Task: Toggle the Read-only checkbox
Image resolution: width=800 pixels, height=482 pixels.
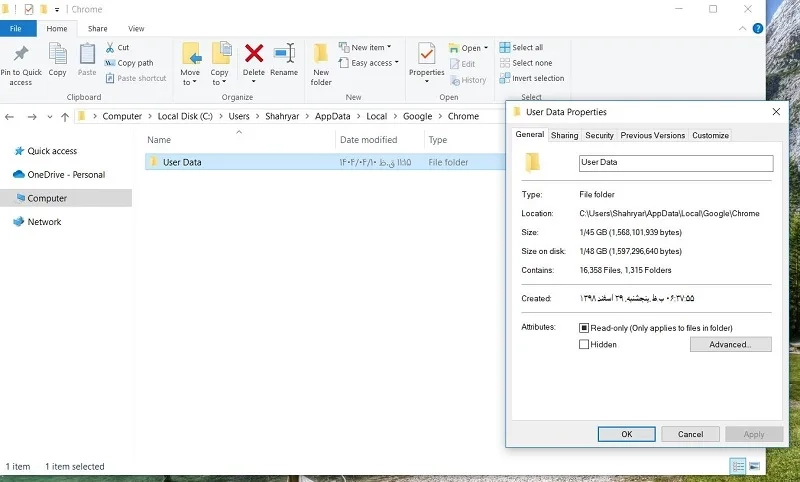Action: (584, 328)
